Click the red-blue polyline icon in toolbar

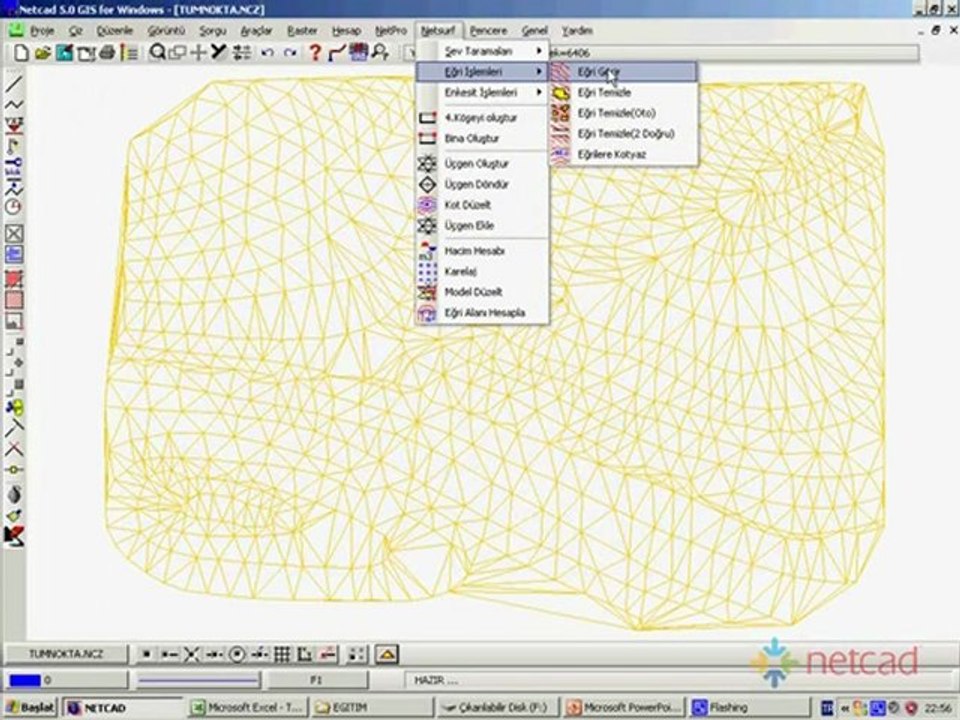click(x=337, y=53)
